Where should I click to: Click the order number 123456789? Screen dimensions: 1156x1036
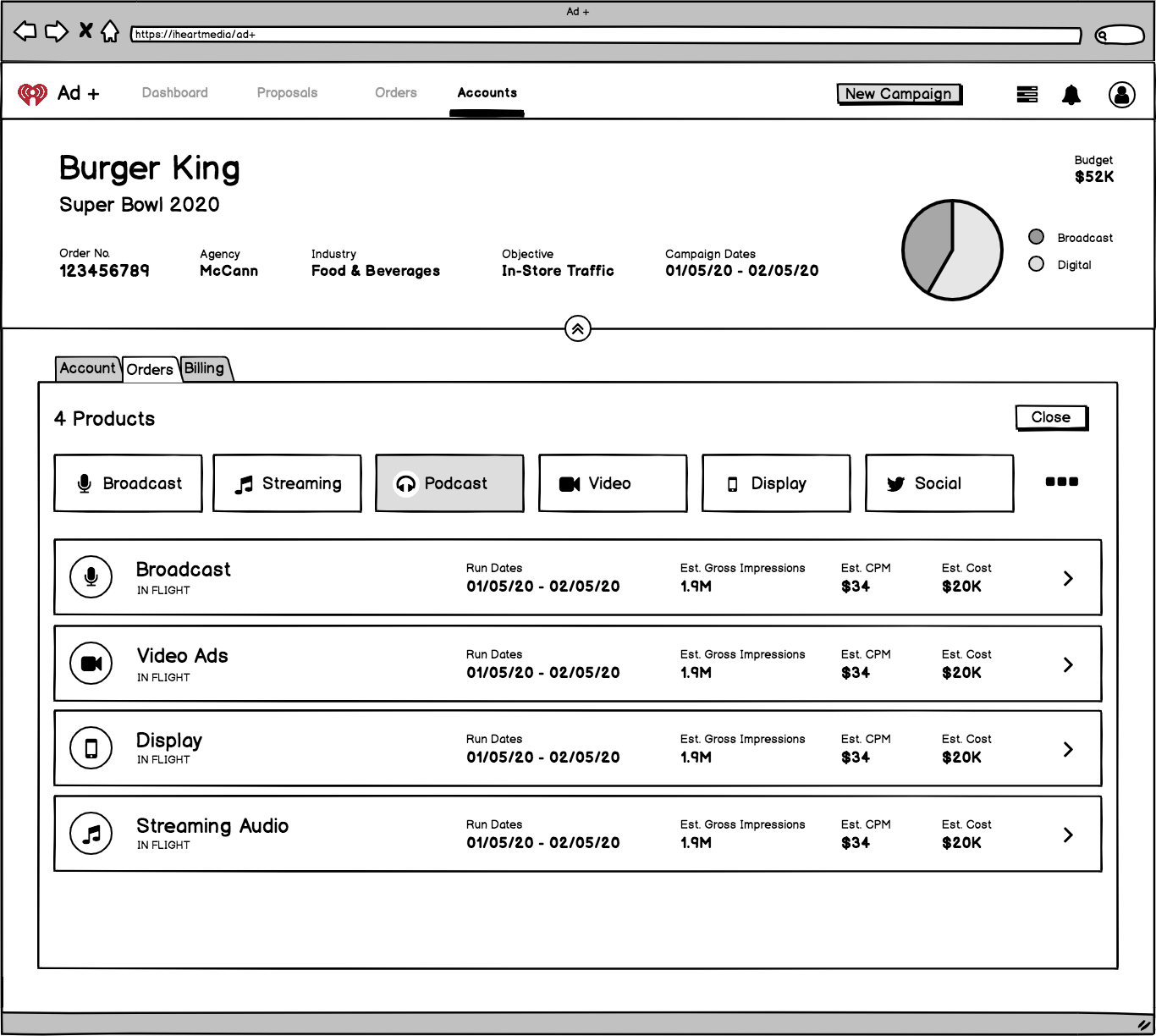pyautogui.click(x=104, y=271)
